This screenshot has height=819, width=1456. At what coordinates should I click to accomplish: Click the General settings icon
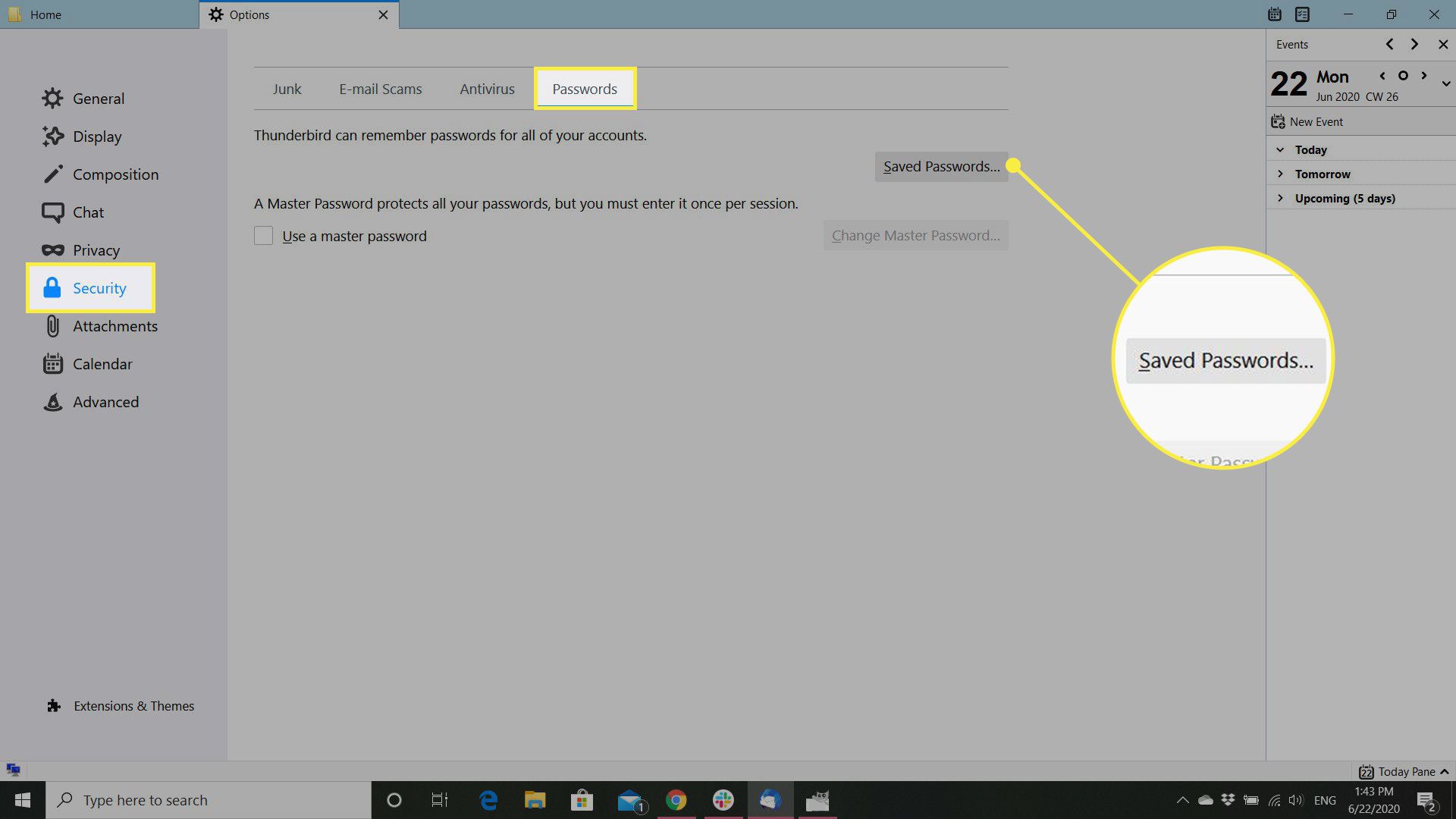pos(51,97)
